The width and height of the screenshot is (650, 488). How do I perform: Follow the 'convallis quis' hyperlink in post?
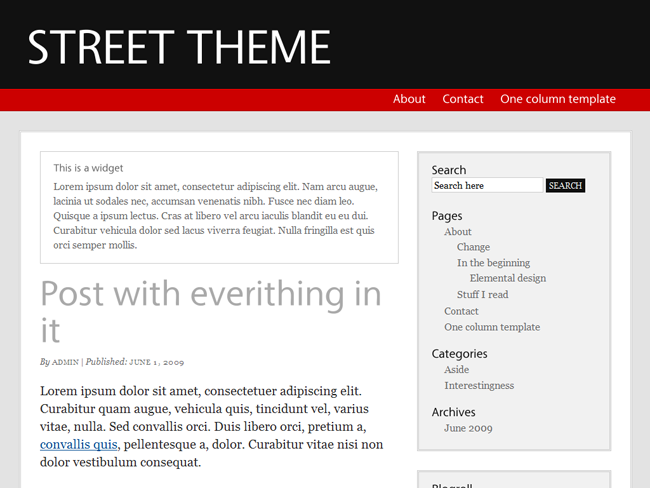[x=78, y=444]
